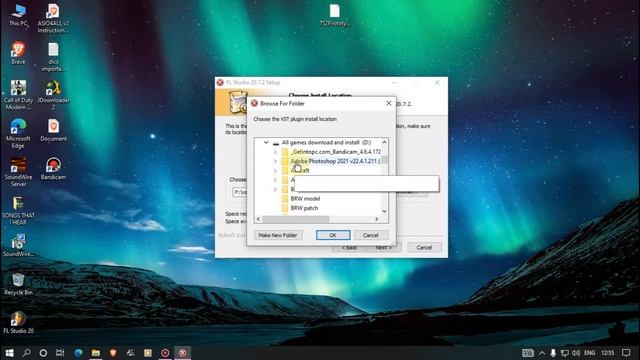Launch FL Studio 20 desktop shortcut
640x360 pixels.
pos(18,322)
